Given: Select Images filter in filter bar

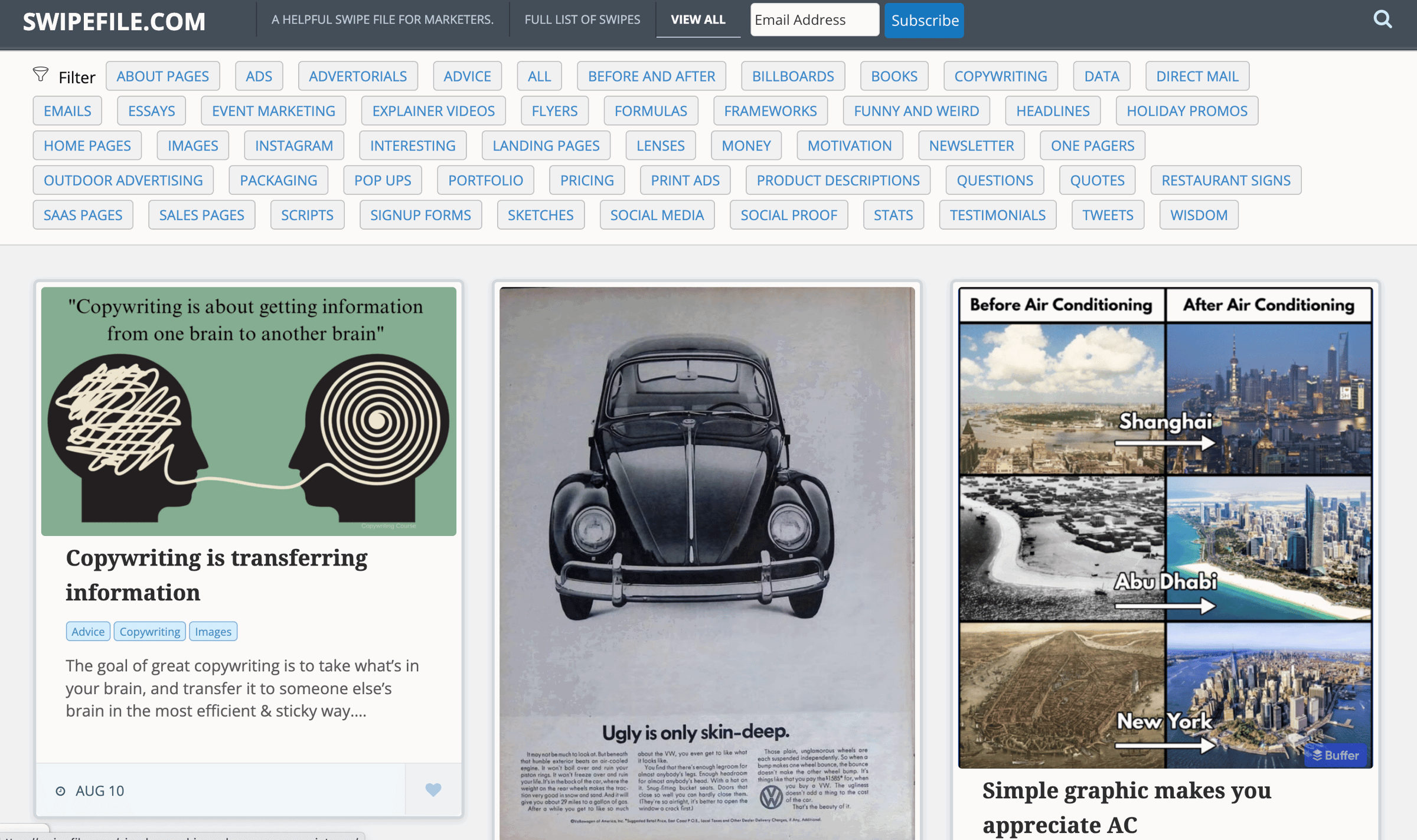Looking at the screenshot, I should [x=192, y=146].
